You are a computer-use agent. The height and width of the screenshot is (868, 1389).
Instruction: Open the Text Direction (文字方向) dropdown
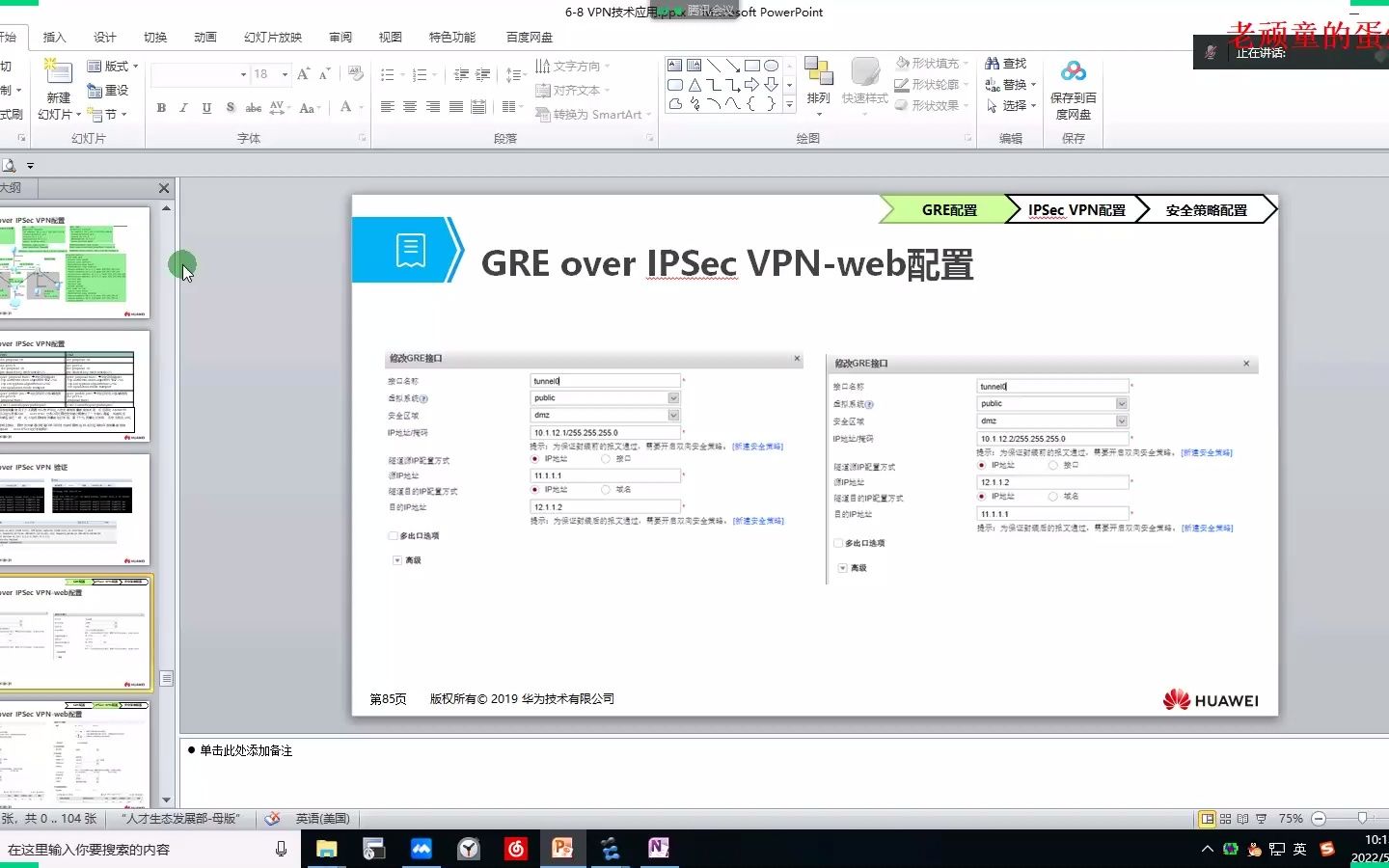click(573, 67)
